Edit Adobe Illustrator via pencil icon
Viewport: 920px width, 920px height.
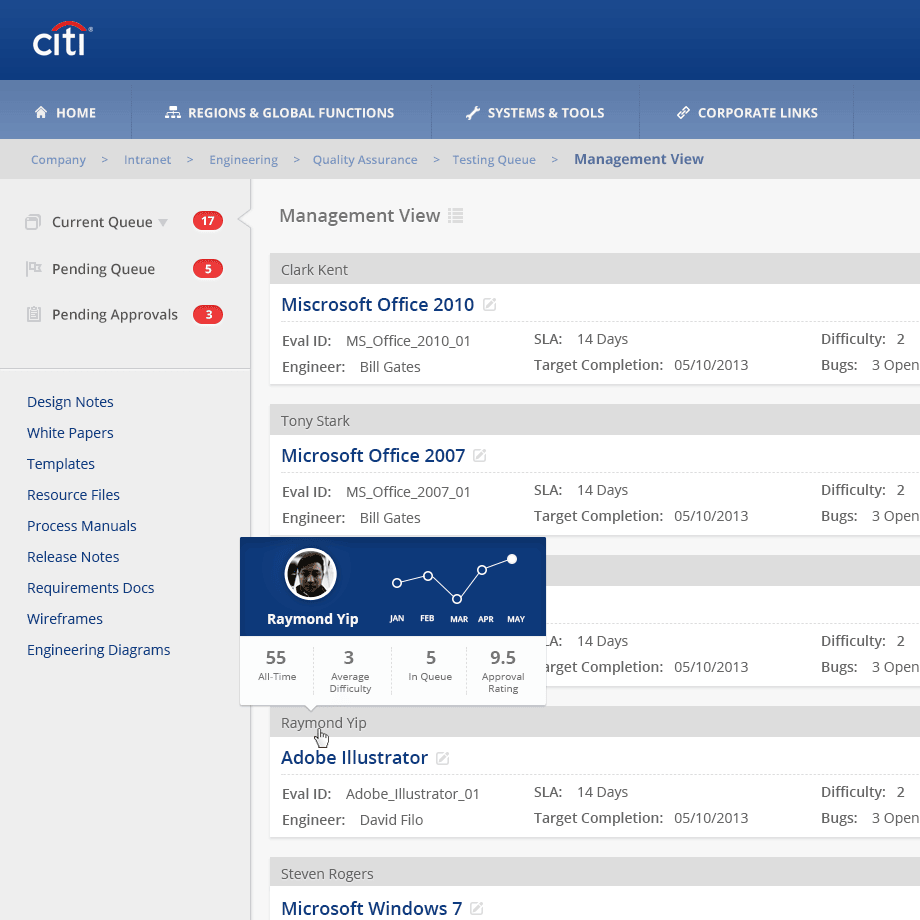[x=442, y=758]
